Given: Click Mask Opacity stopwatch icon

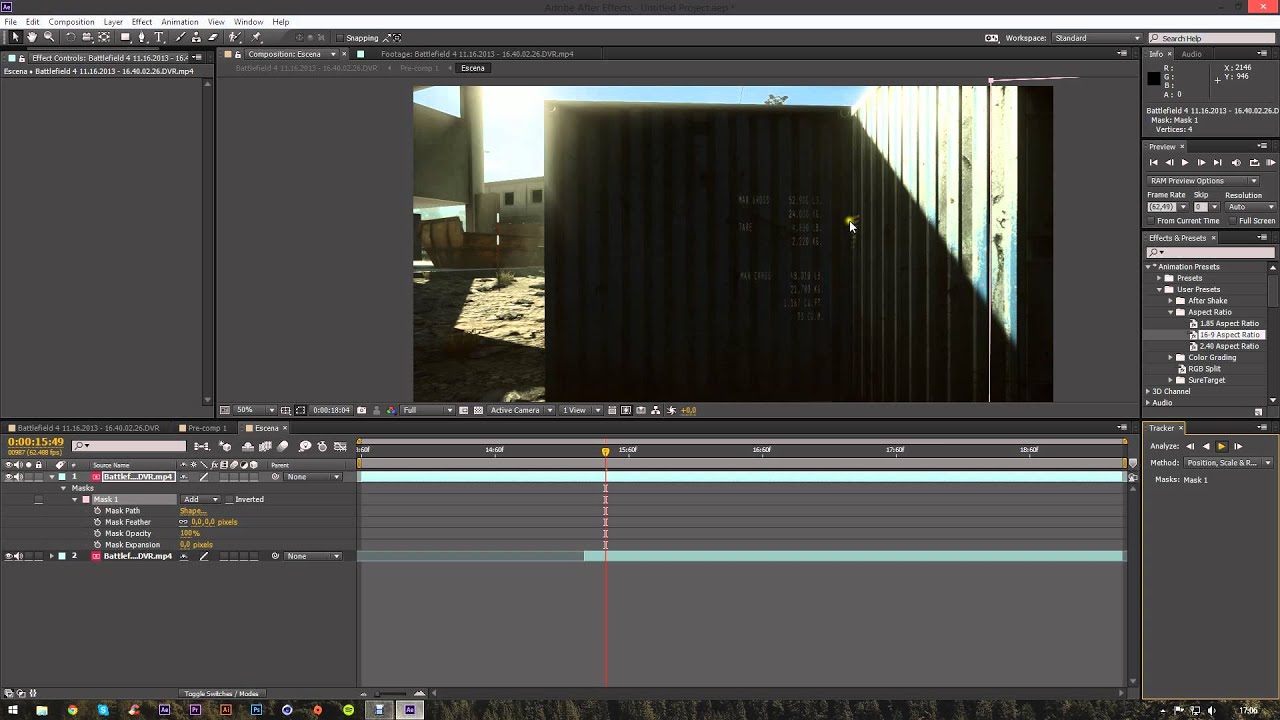Looking at the screenshot, I should click(97, 533).
